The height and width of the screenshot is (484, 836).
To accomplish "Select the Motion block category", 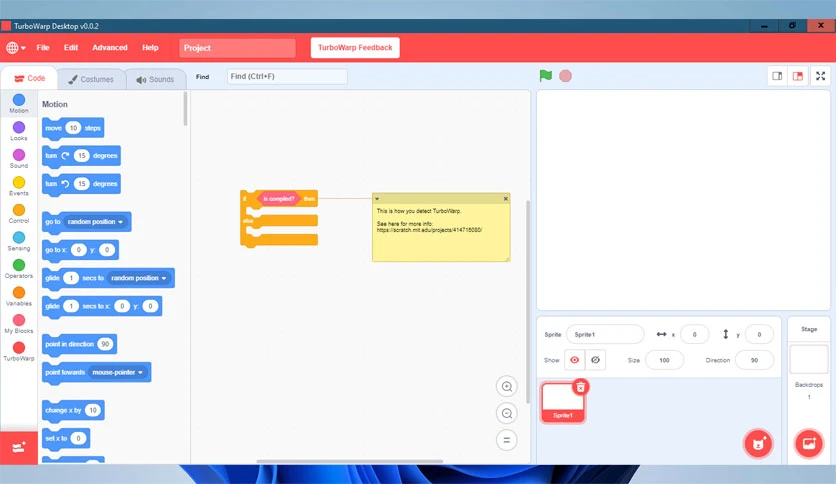I will [19, 103].
